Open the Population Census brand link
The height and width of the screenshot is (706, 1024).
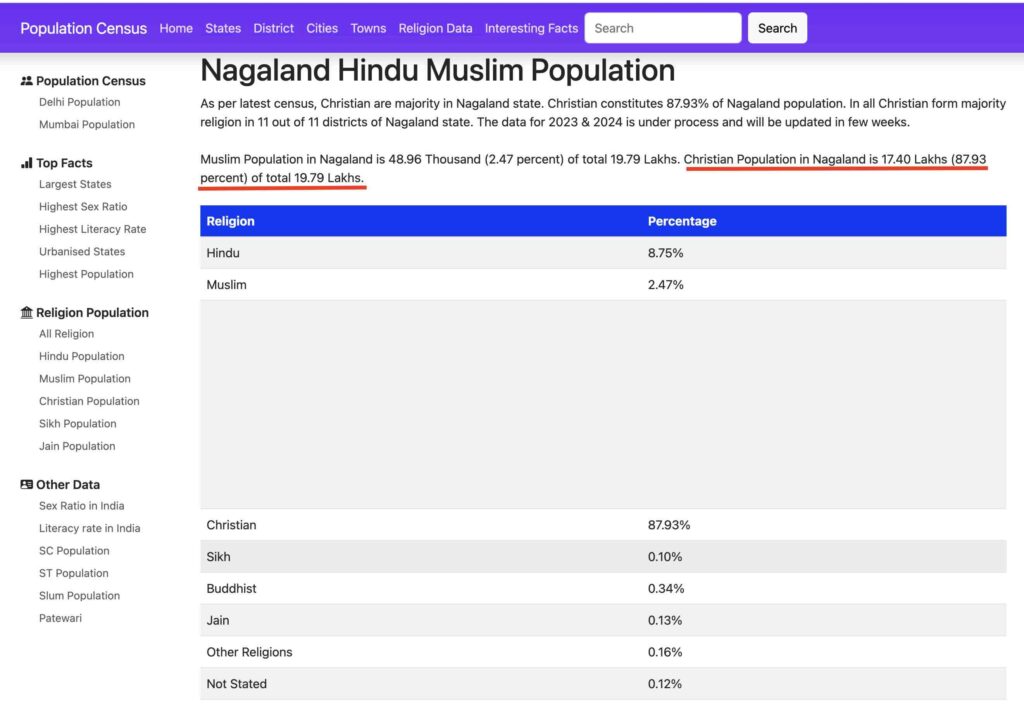pos(84,28)
